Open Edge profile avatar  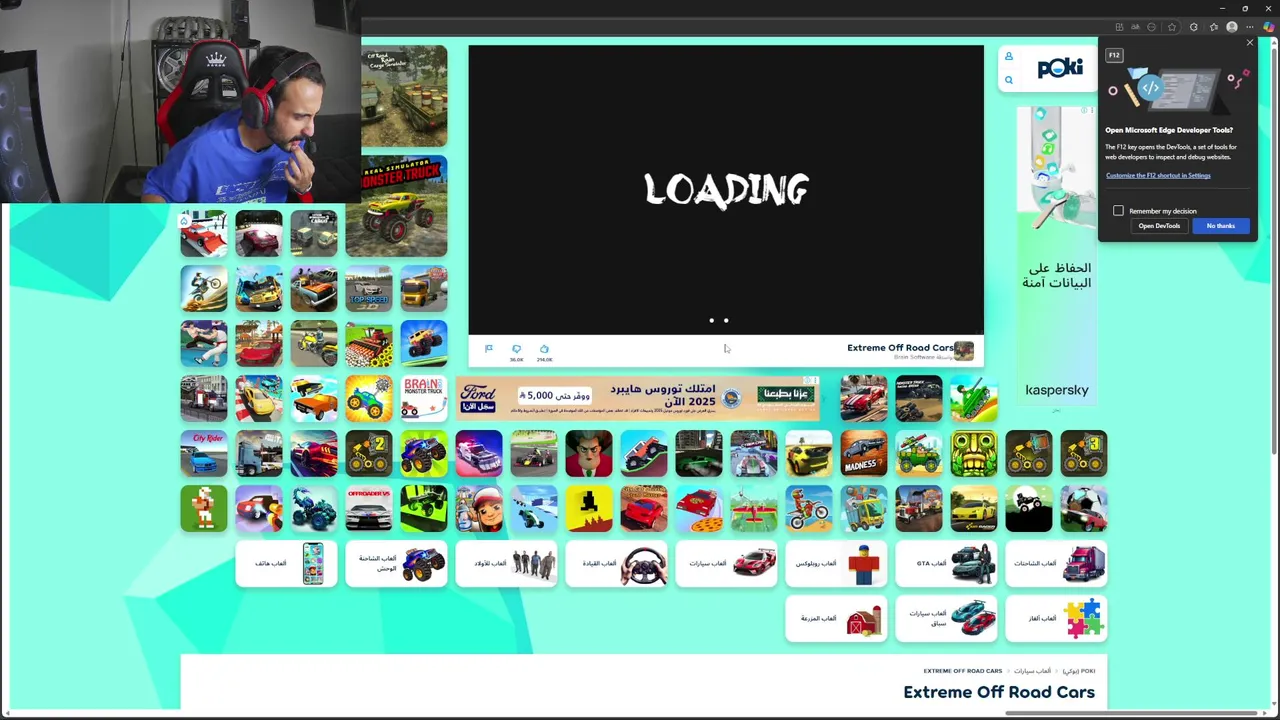1232,27
